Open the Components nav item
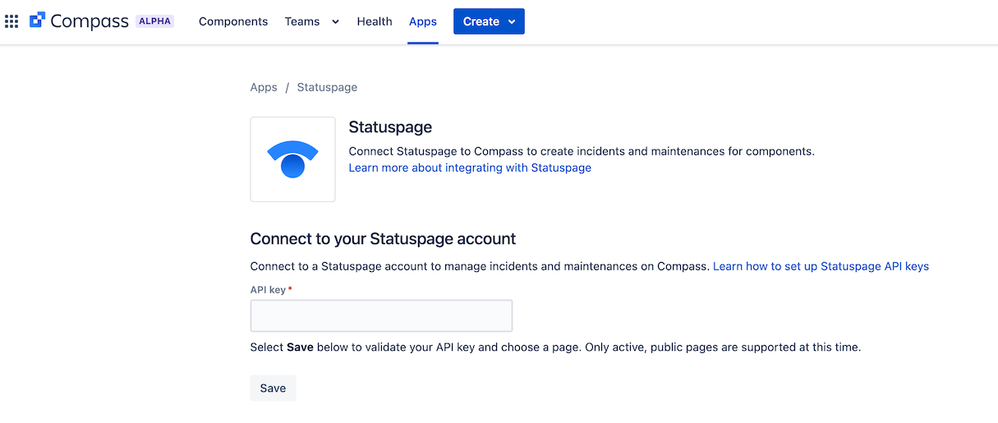This screenshot has height=423, width=998. pos(233,22)
